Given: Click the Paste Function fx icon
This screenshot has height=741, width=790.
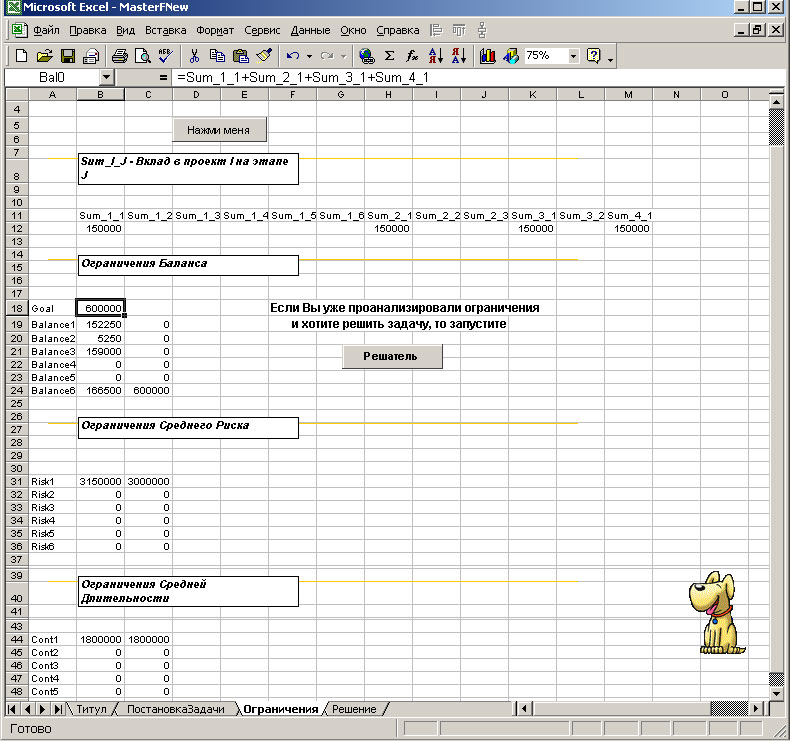Looking at the screenshot, I should click(412, 56).
